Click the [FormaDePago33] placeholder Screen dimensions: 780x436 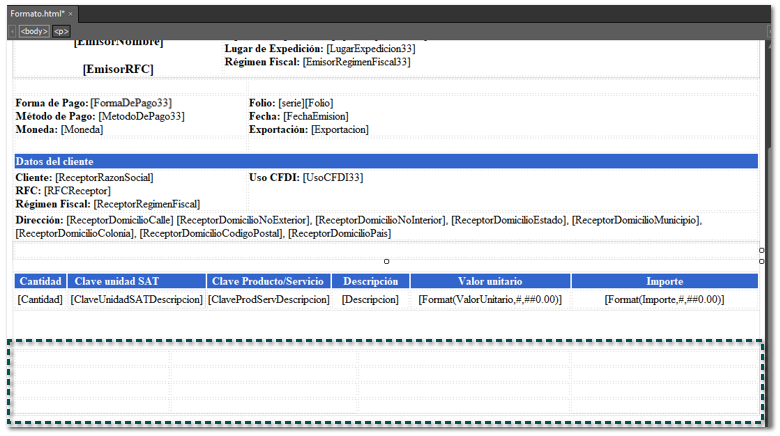[x=130, y=103]
